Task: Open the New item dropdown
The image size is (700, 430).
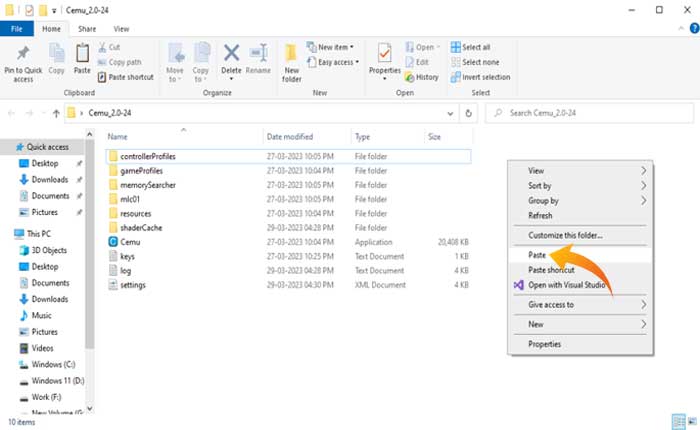Action: pos(337,47)
